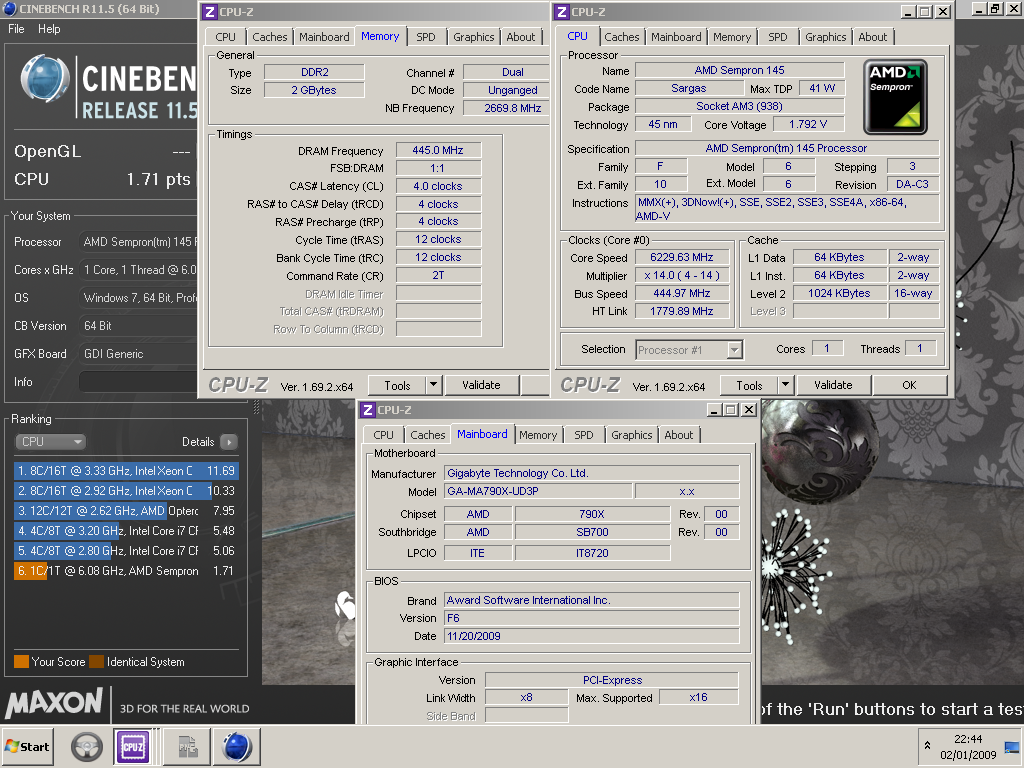
Task: Expand Tools dropdown arrow in Memory CPU-Z window
Action: click(x=434, y=385)
